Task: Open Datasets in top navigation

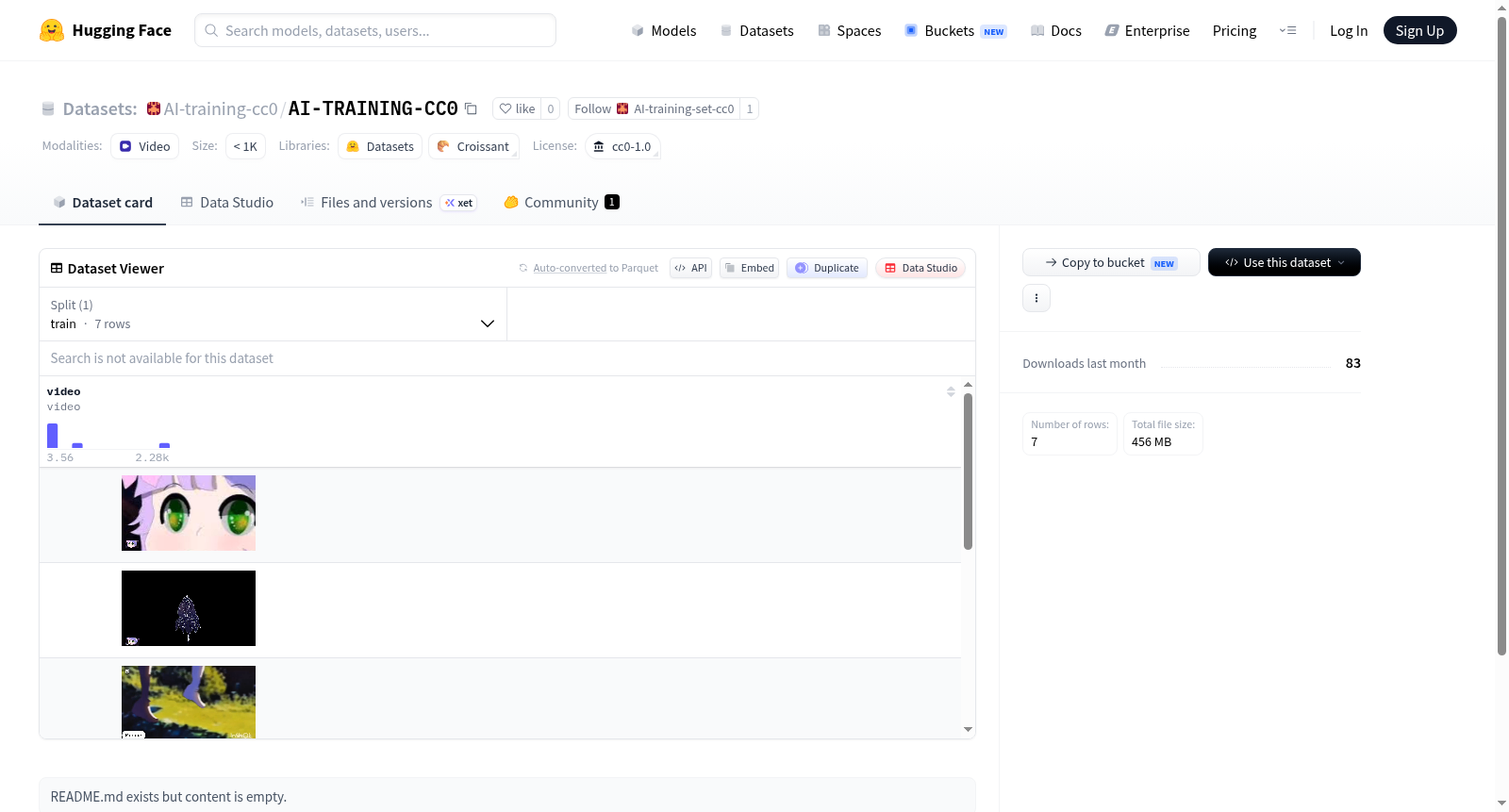Action: tap(757, 30)
